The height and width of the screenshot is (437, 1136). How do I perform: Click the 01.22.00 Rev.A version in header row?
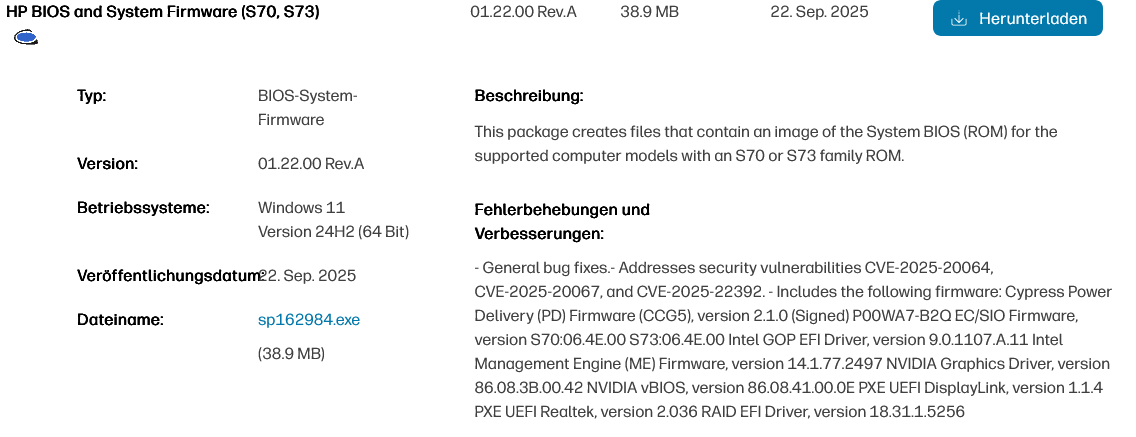point(523,13)
